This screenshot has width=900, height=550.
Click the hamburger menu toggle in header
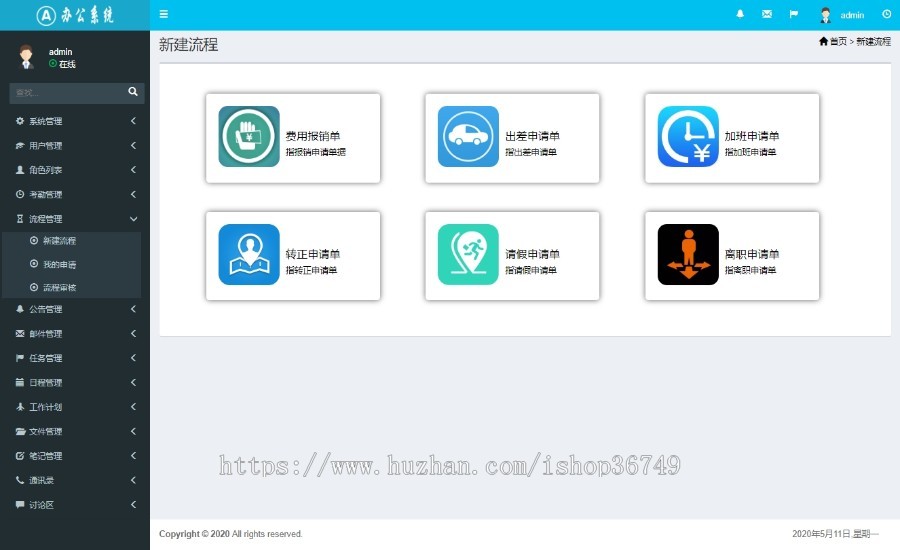point(164,14)
